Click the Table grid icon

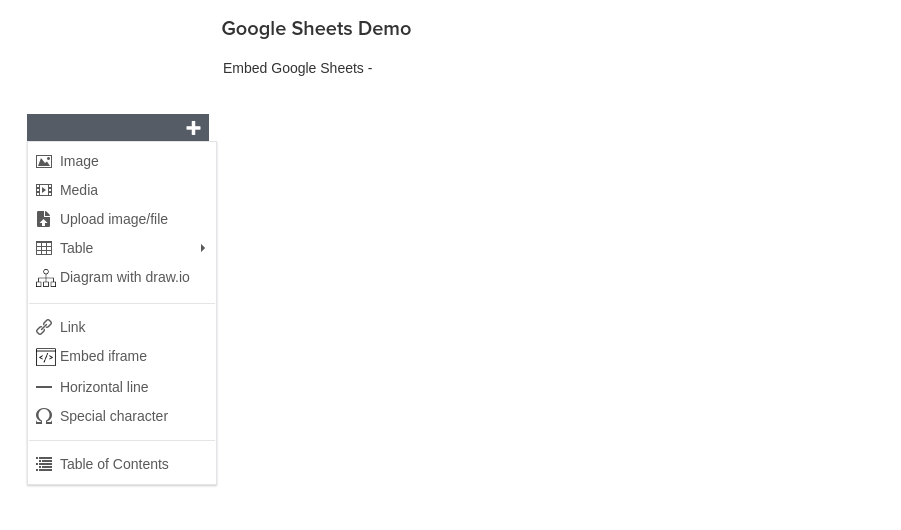44,248
